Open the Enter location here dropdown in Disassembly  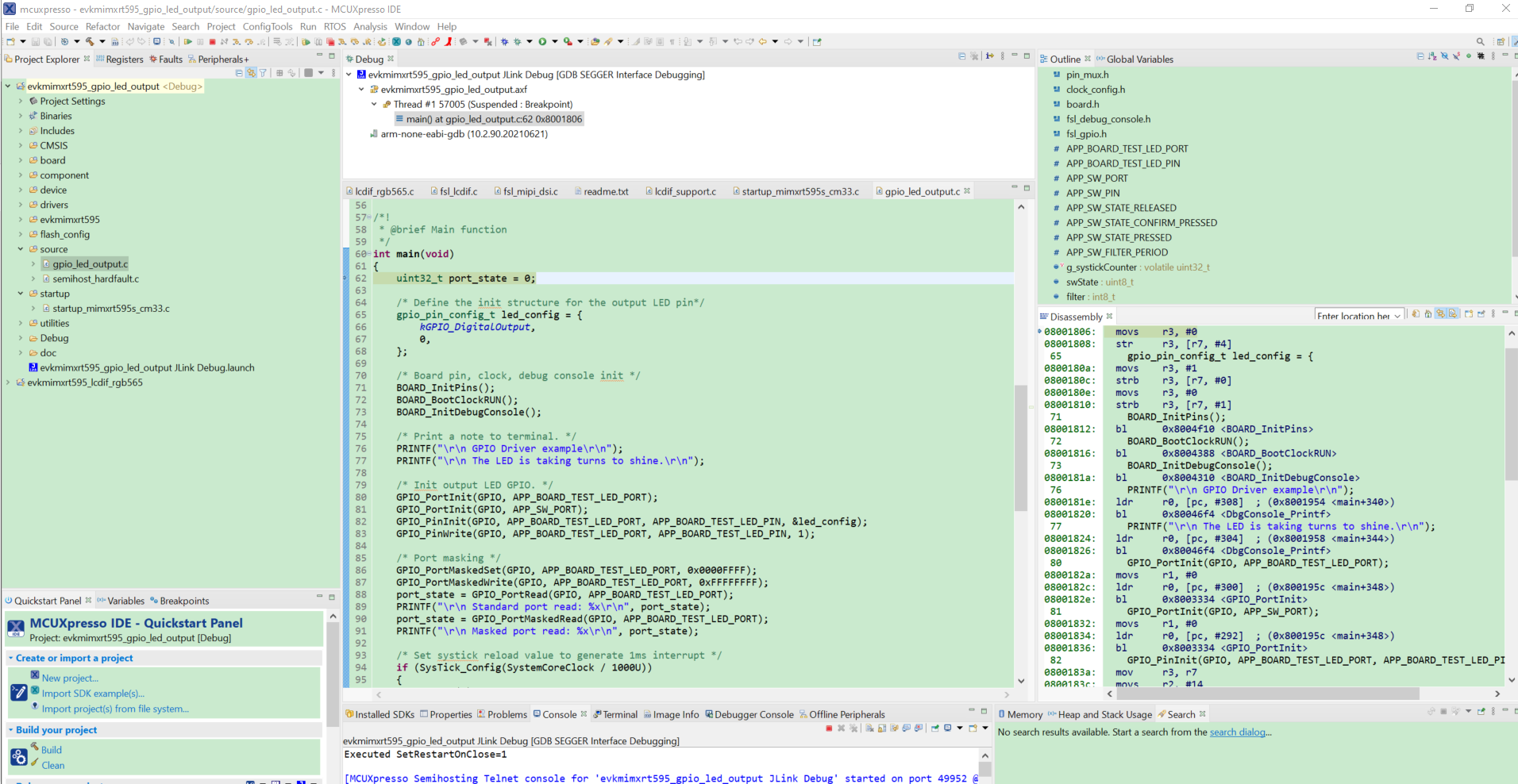1396,316
